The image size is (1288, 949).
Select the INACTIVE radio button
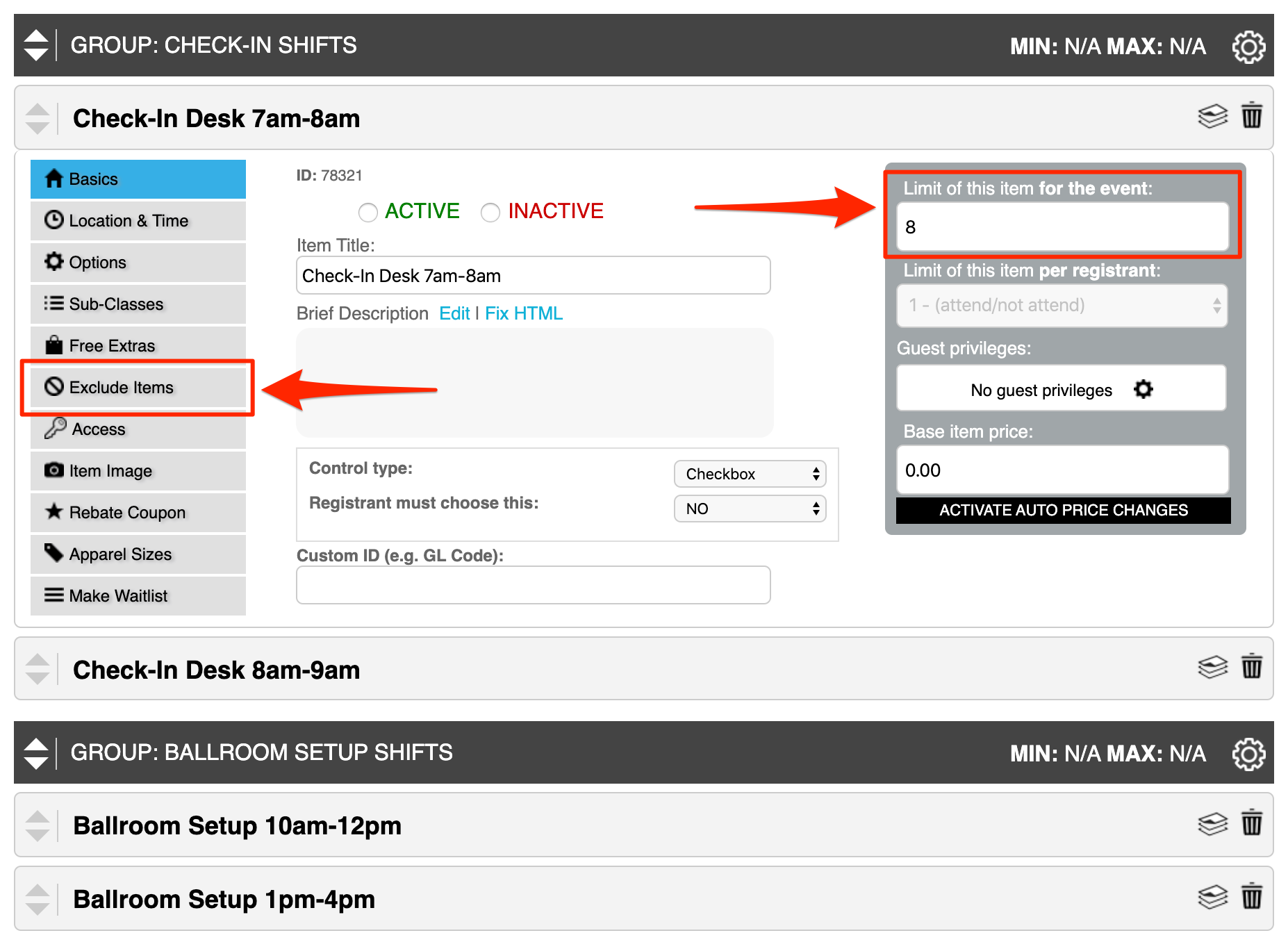[490, 212]
